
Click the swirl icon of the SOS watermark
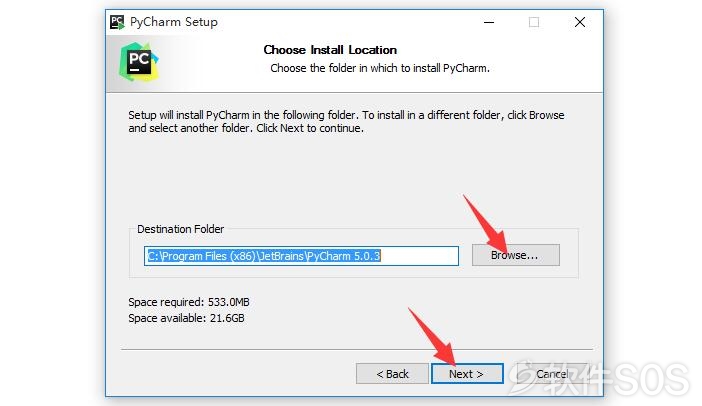pyautogui.click(x=526, y=376)
